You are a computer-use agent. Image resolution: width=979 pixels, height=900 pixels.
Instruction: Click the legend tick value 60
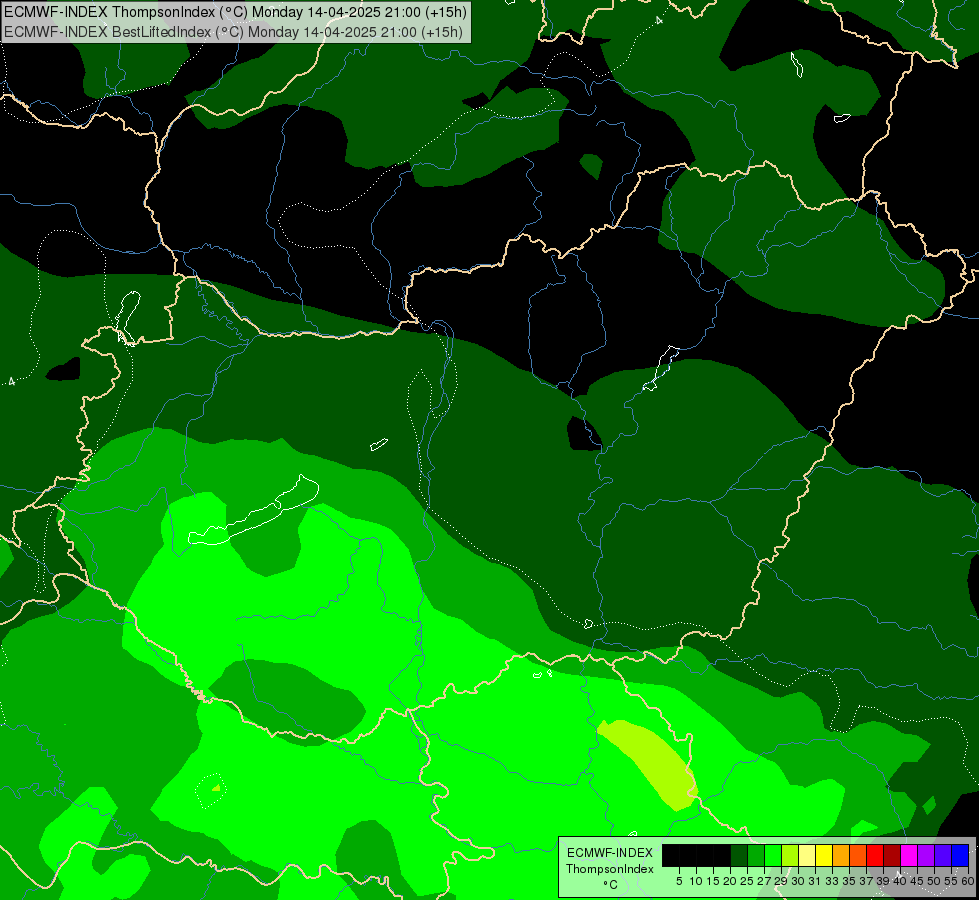point(967,881)
